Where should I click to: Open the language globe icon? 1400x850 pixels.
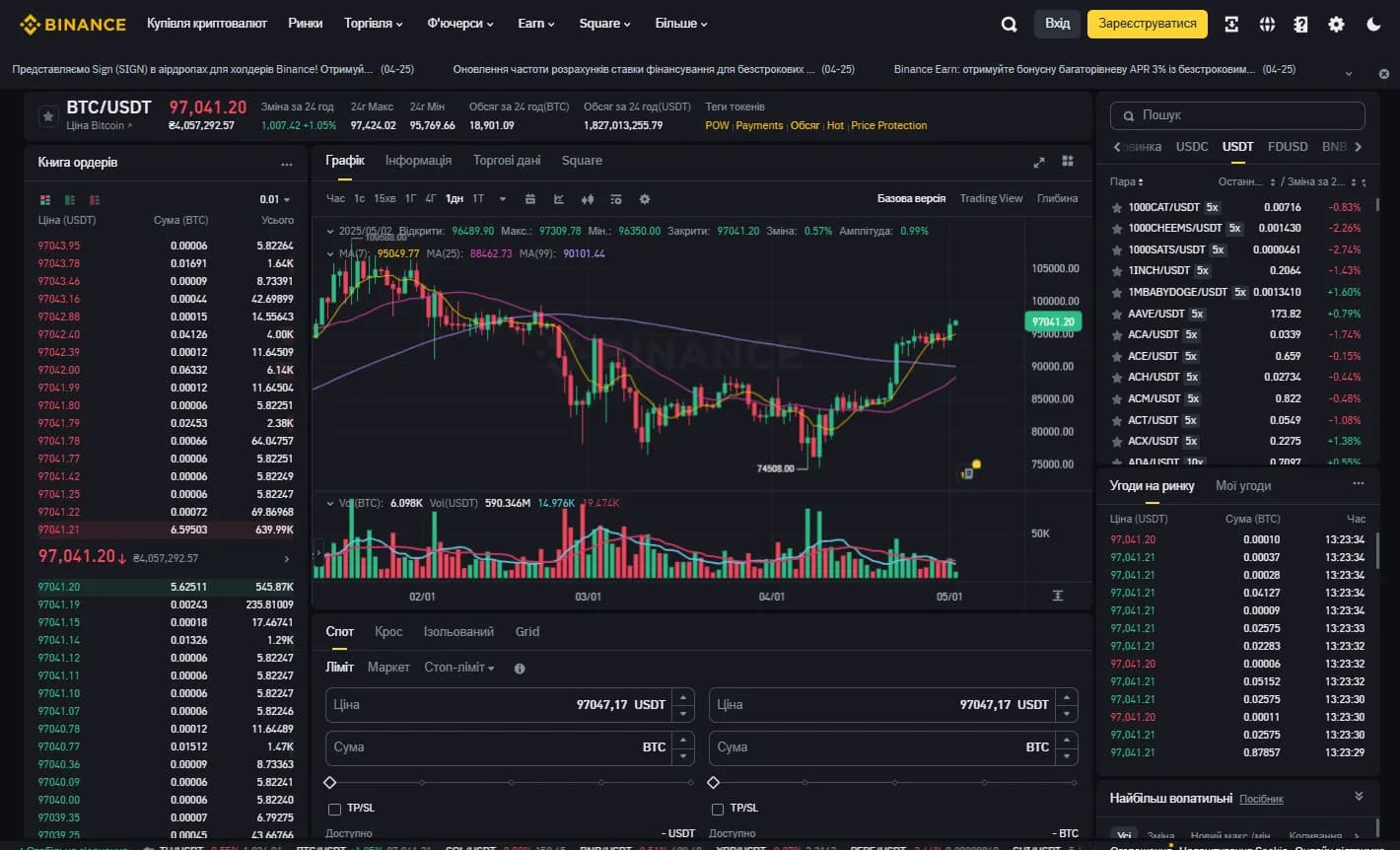[1267, 25]
